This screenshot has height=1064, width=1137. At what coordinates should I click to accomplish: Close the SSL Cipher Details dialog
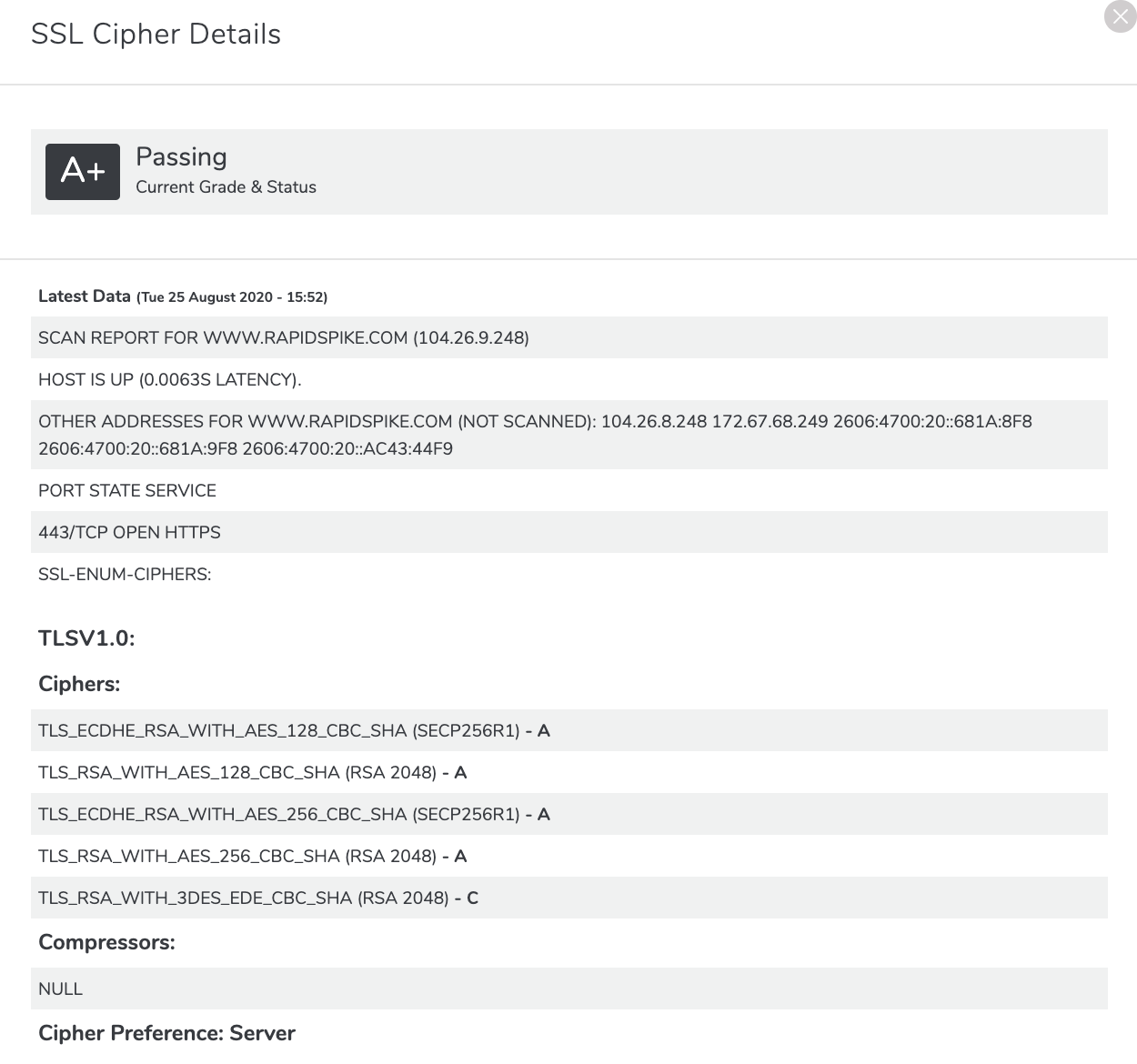1120,16
